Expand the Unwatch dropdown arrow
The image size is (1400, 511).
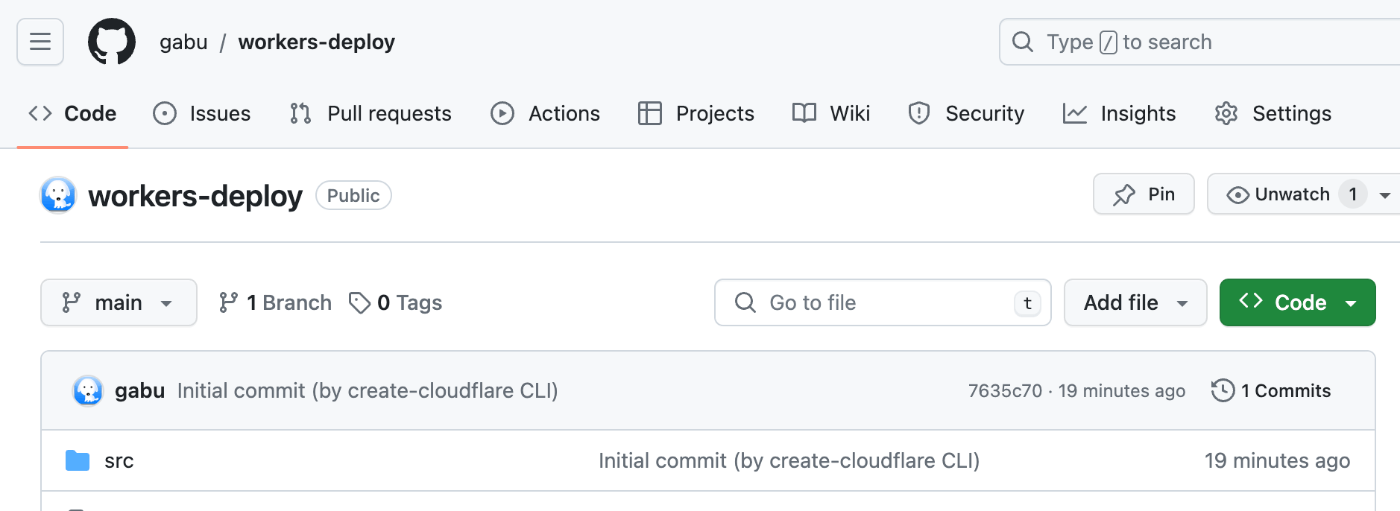click(x=1385, y=195)
